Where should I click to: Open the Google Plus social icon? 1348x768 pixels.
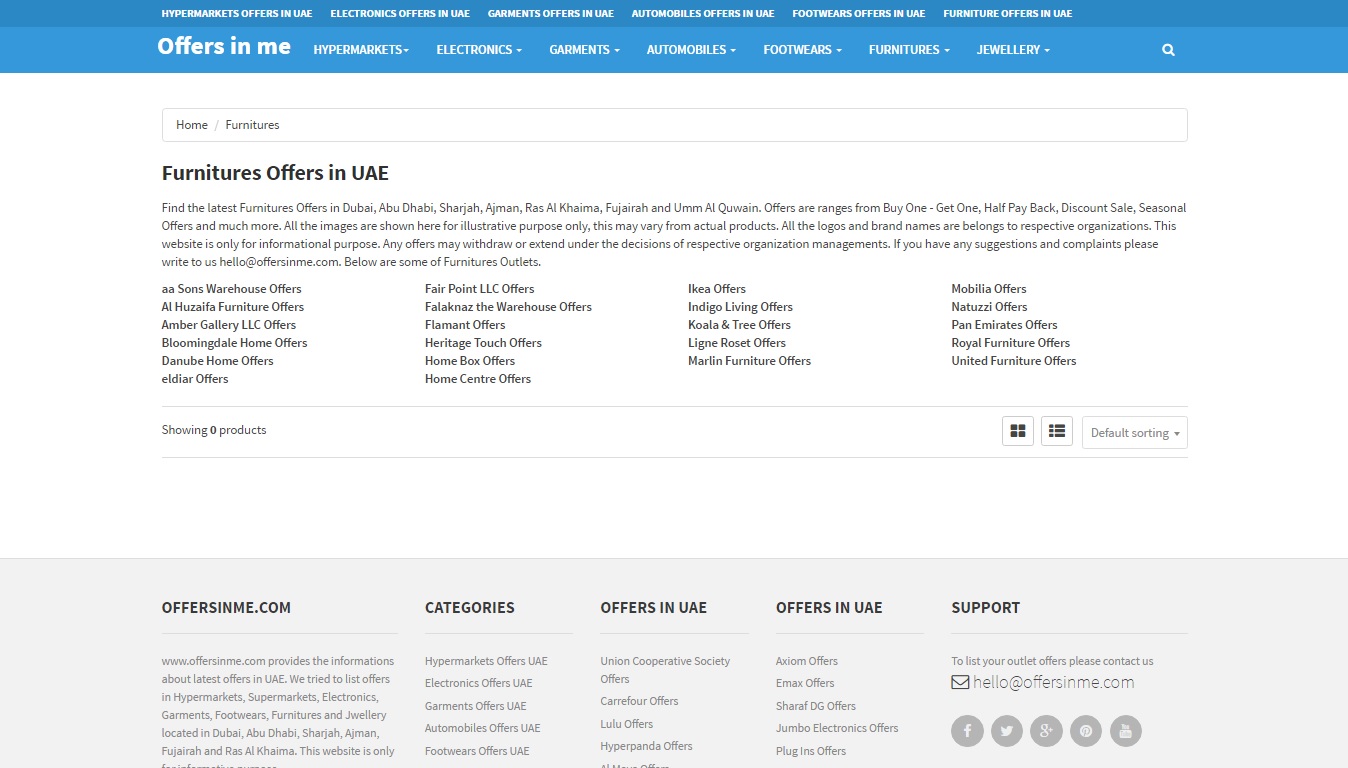point(1046,731)
